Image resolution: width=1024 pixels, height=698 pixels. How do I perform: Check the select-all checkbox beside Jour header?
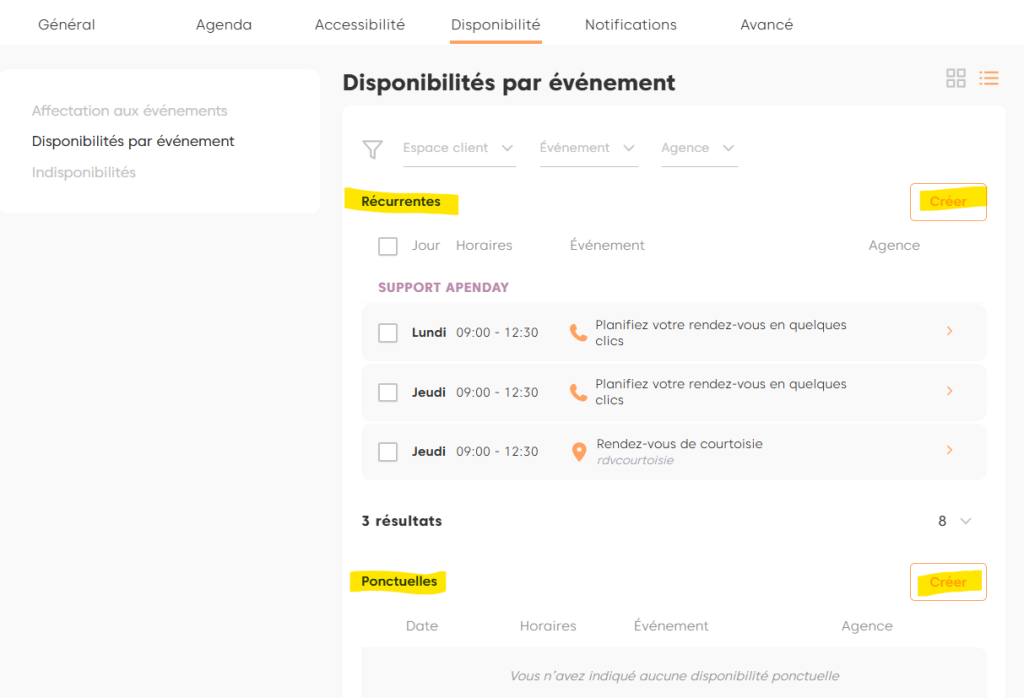pos(388,246)
